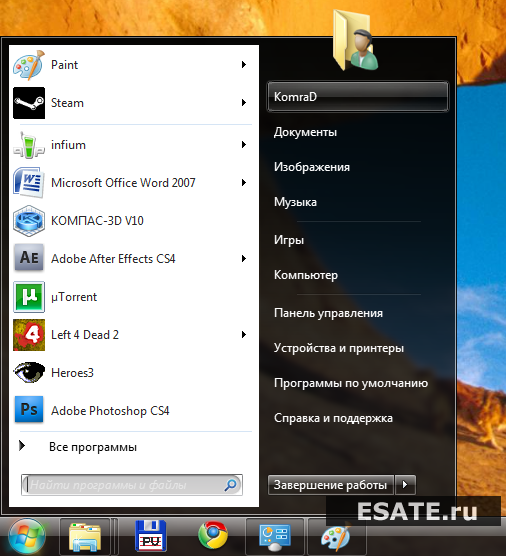
Task: Click the КОМПАС-3D V10 label
Action: (97, 221)
